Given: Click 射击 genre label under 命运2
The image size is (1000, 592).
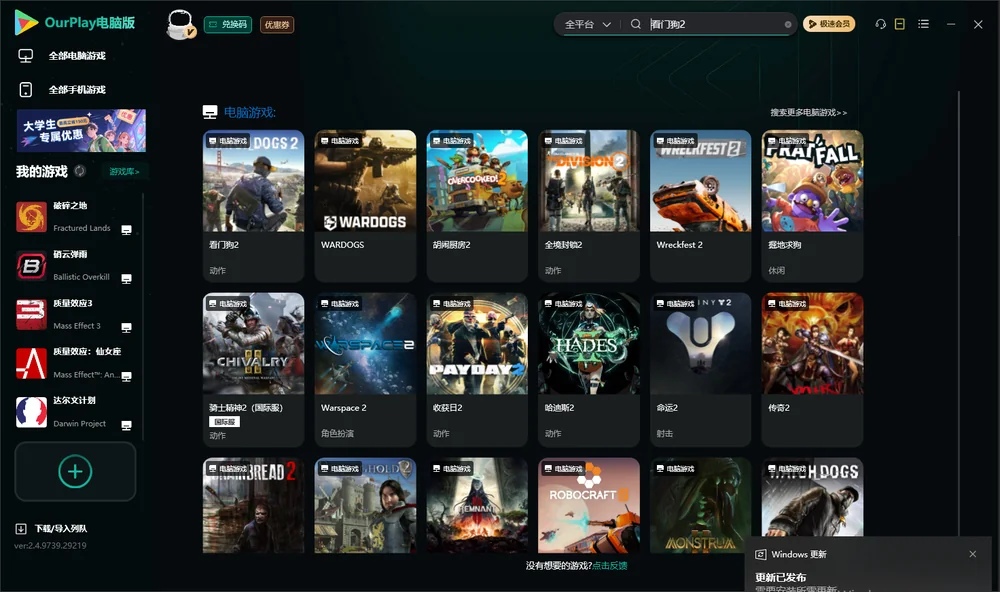Looking at the screenshot, I should 665,434.
